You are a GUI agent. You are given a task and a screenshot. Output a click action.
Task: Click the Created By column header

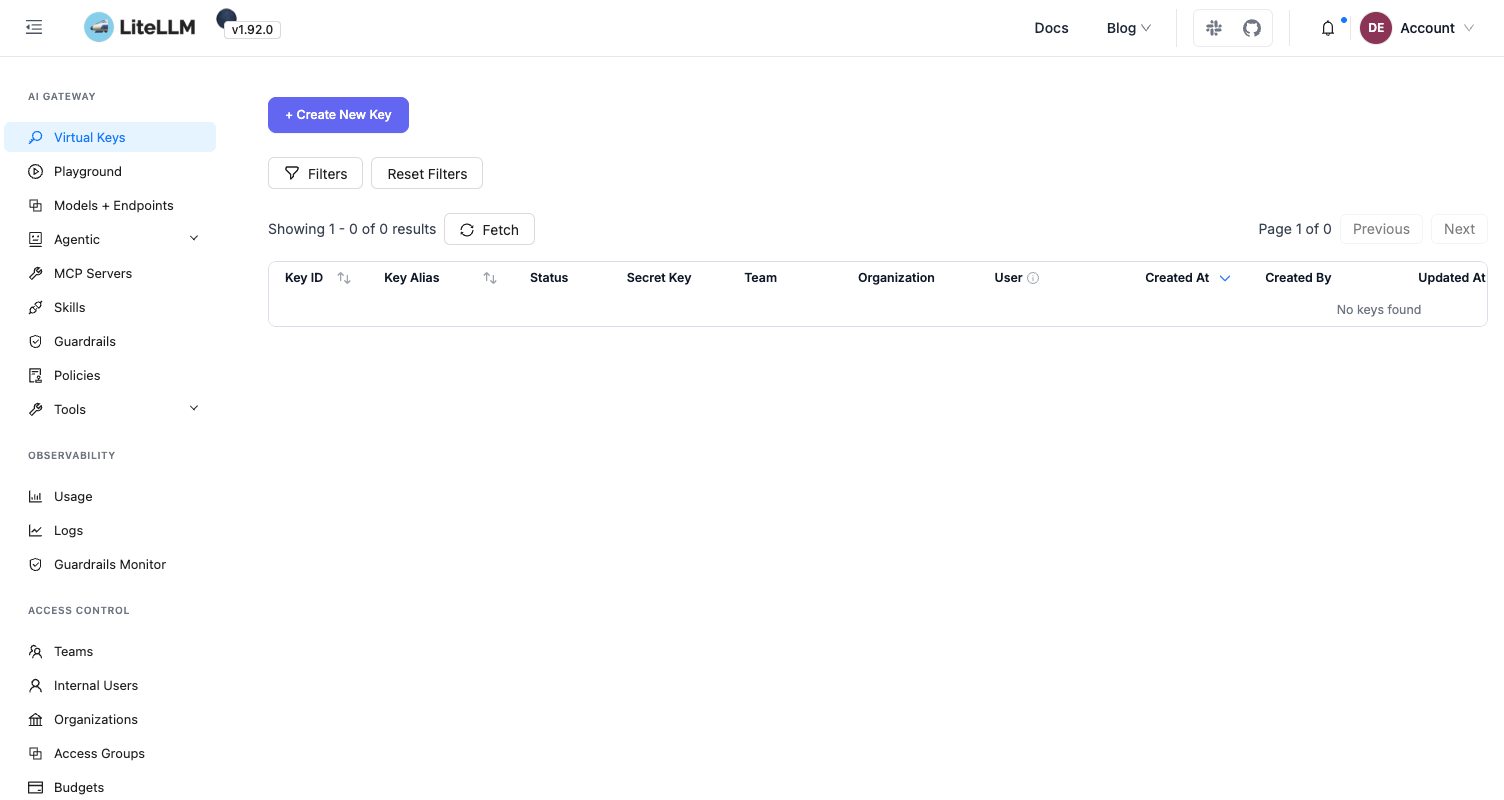pyautogui.click(x=1298, y=278)
